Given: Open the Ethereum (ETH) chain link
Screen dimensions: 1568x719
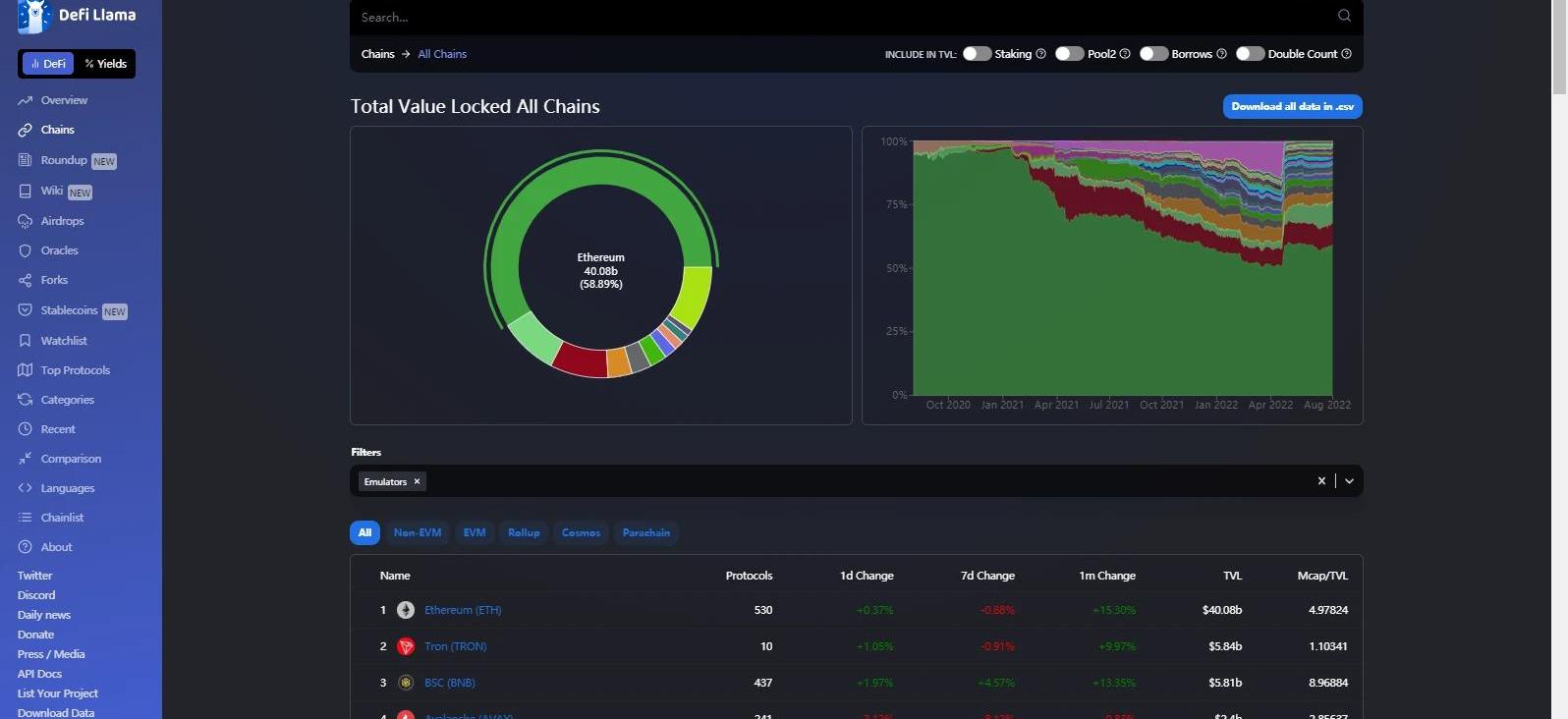Looking at the screenshot, I should (x=463, y=610).
